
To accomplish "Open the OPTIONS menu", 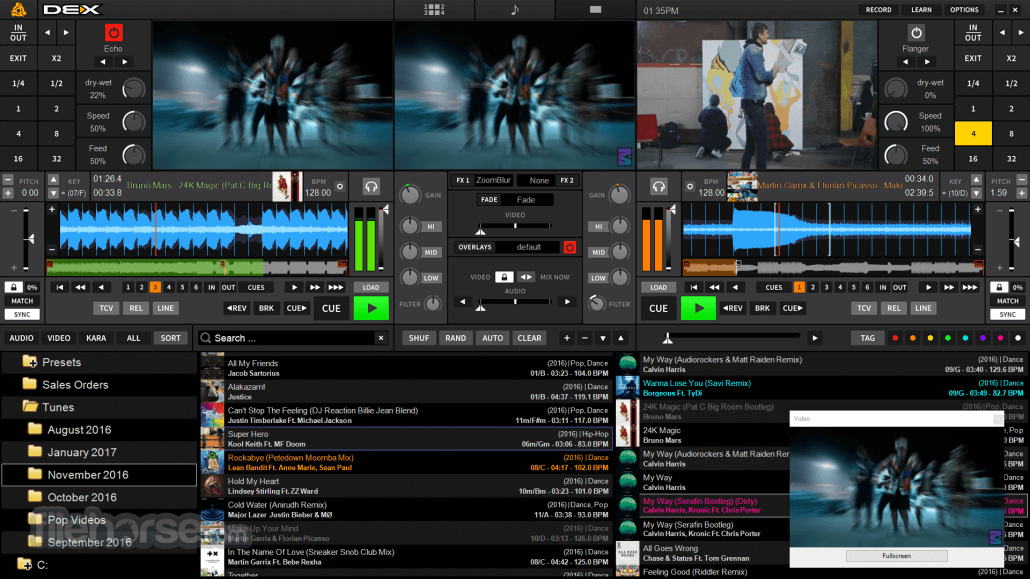I will [964, 10].
